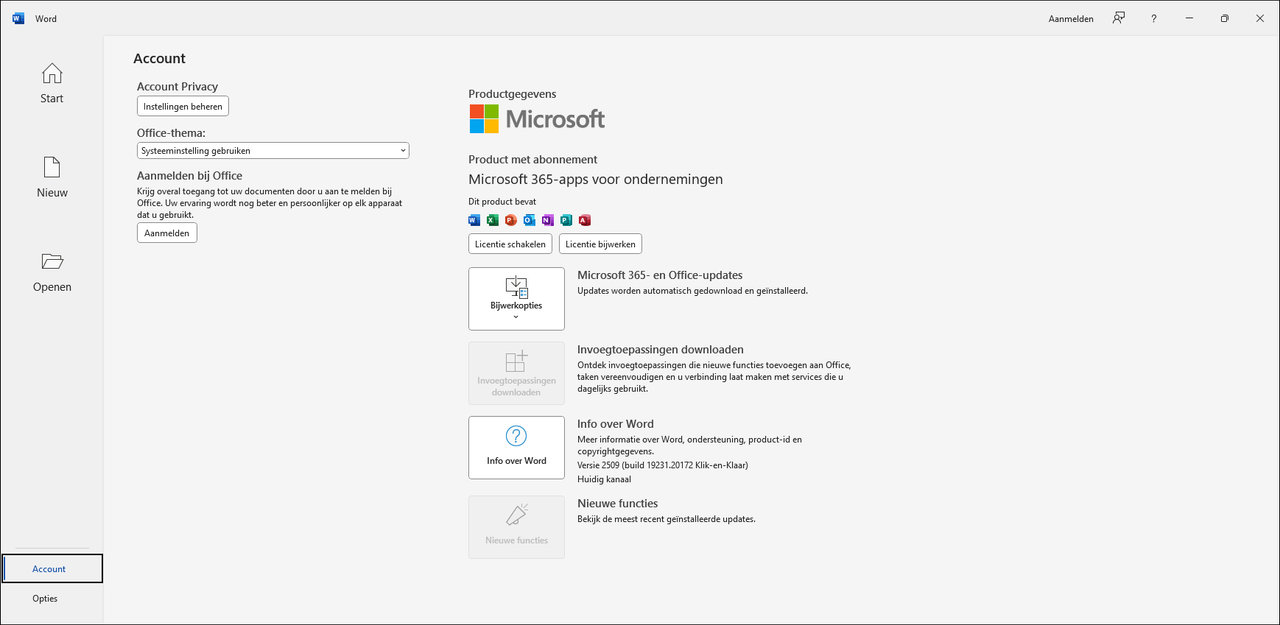1280x625 pixels.
Task: Click the Licentie bijwerken button
Action: 600,244
